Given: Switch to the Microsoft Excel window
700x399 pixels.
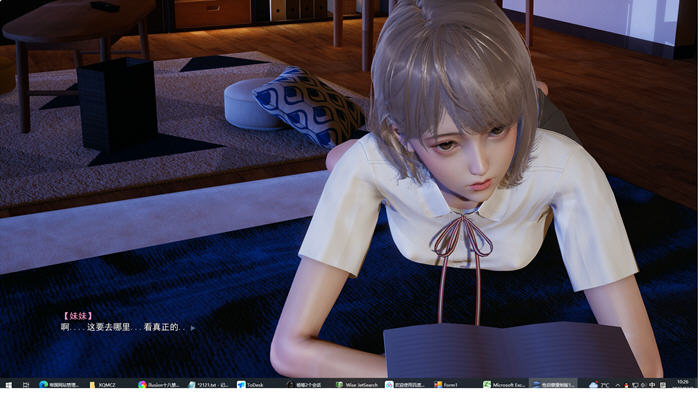Looking at the screenshot, I should (504, 384).
